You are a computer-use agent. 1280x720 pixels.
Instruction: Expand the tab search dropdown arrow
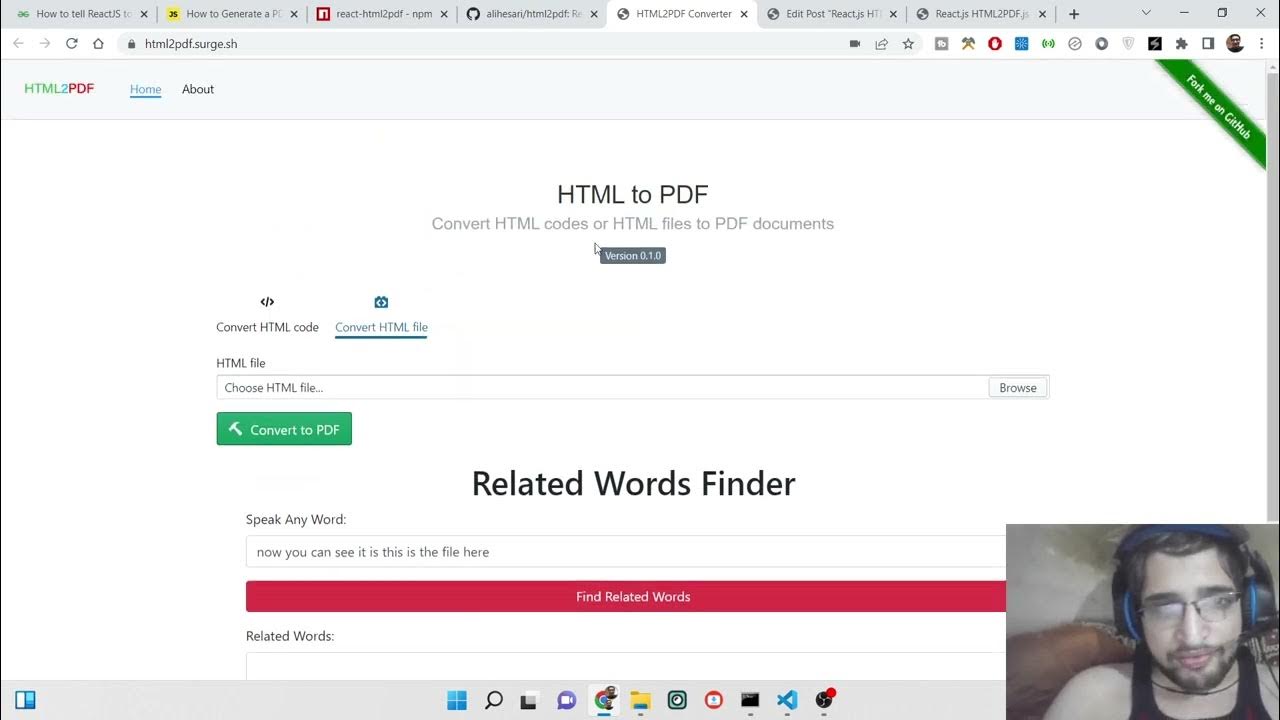(x=1146, y=14)
